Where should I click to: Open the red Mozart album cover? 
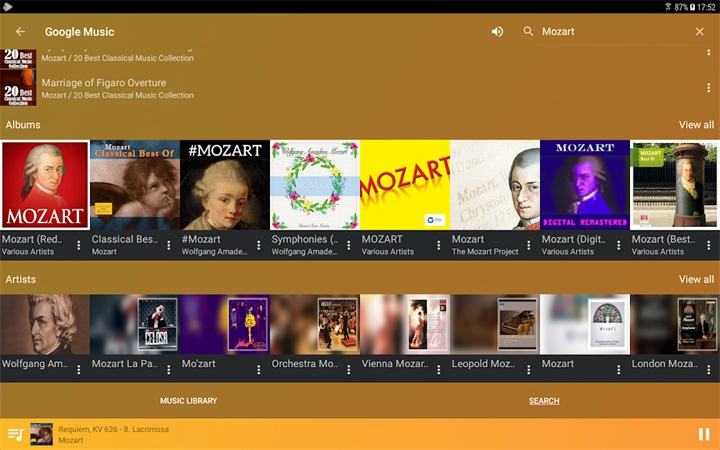pyautogui.click(x=45, y=185)
